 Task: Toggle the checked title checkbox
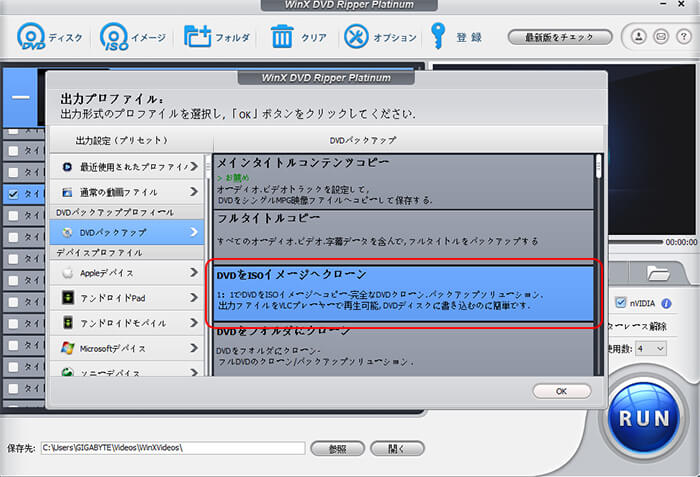[13, 194]
